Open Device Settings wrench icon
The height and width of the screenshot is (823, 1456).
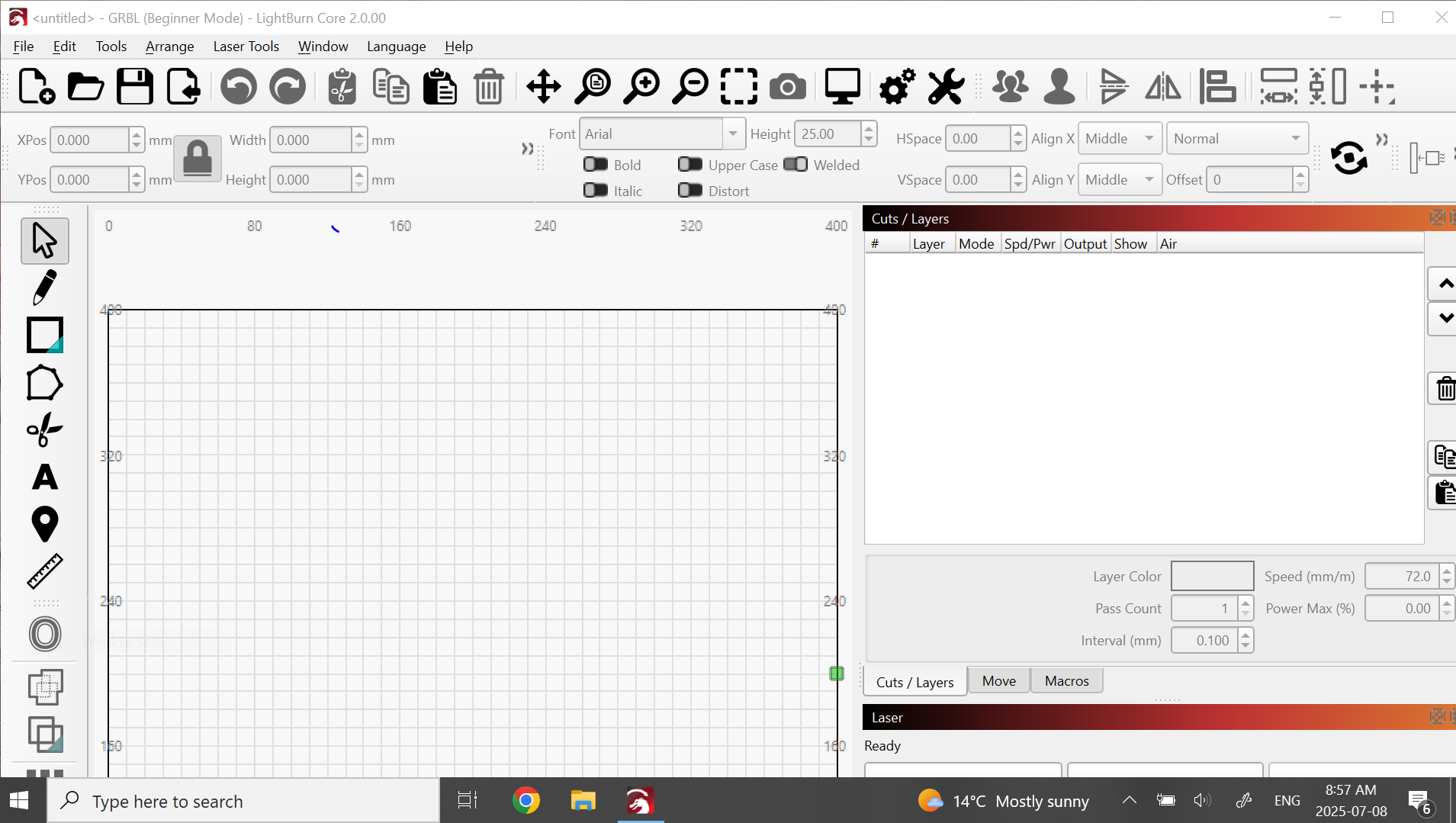click(946, 87)
